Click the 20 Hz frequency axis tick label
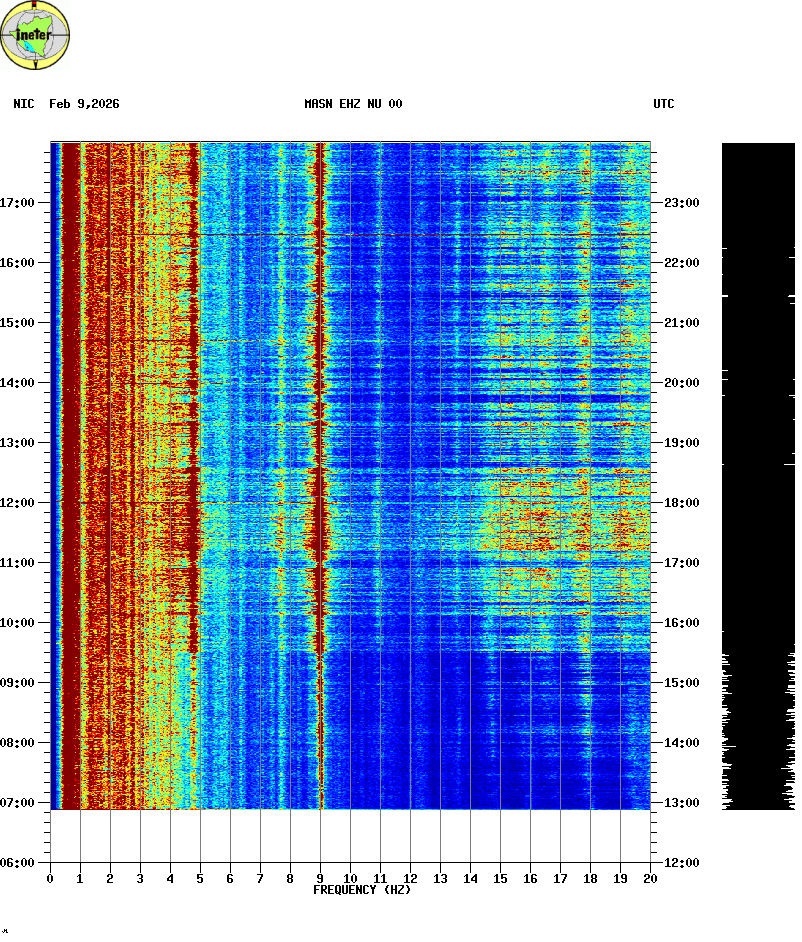 tap(649, 879)
